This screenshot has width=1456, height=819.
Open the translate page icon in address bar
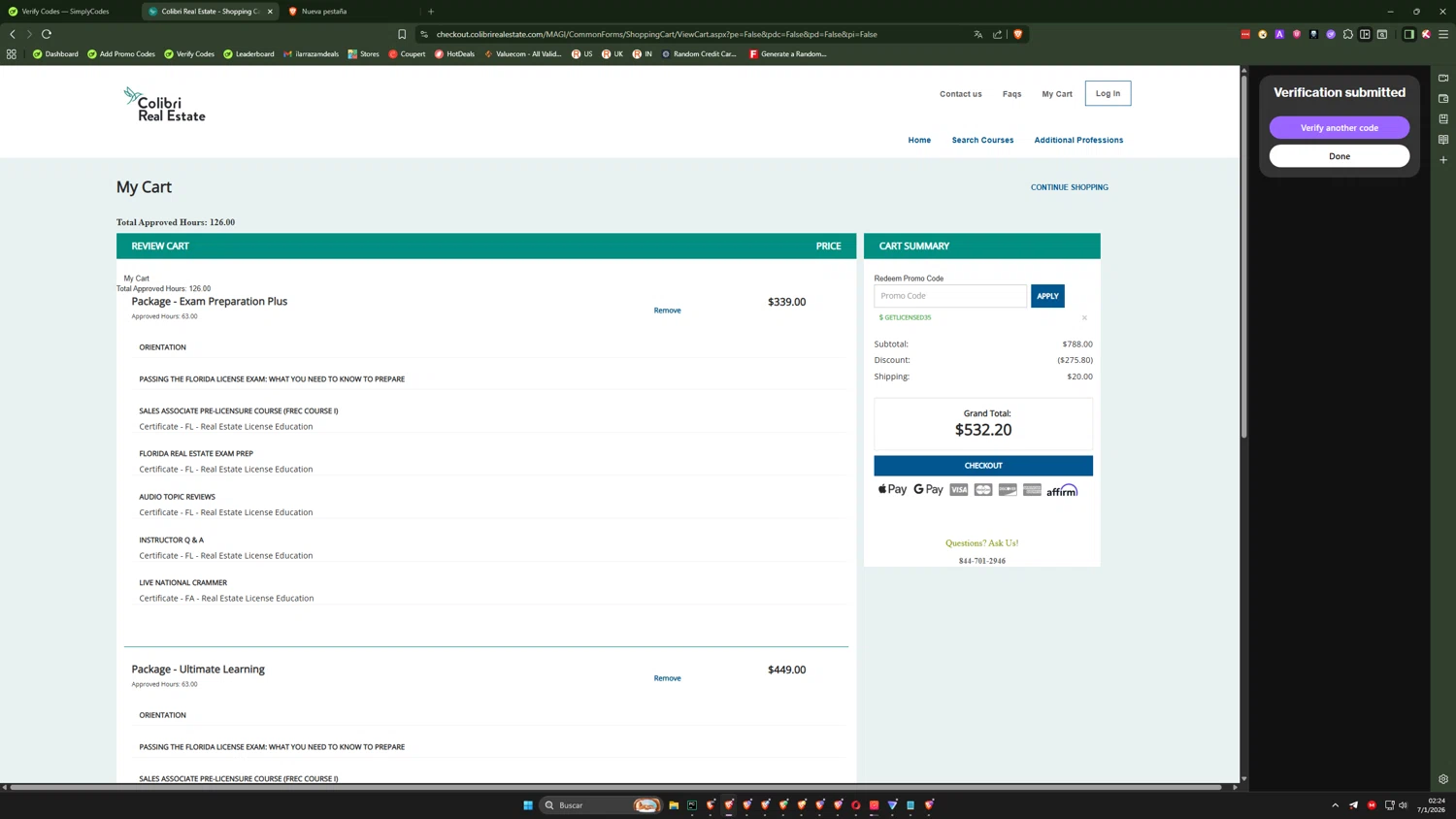coord(978,34)
